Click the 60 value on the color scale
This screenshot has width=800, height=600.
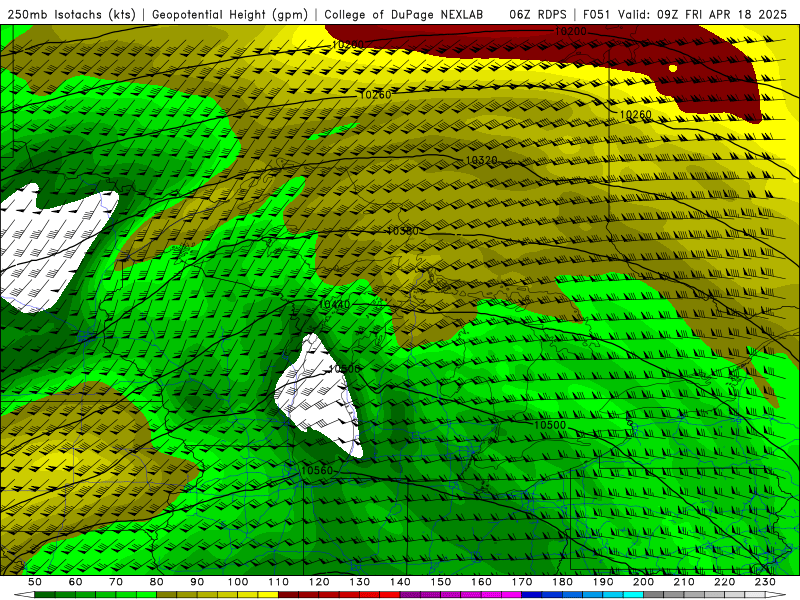coord(76,582)
